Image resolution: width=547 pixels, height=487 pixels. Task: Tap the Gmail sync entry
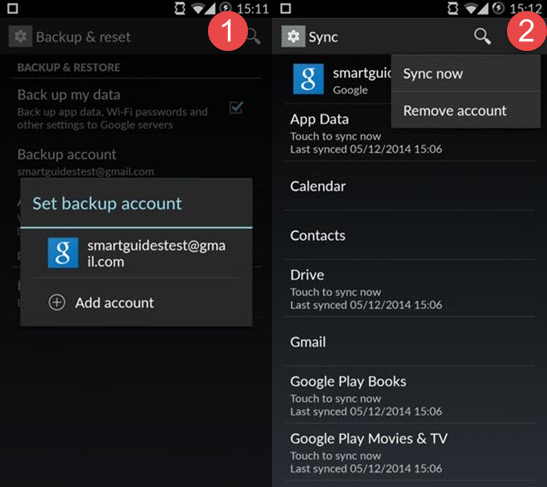409,342
